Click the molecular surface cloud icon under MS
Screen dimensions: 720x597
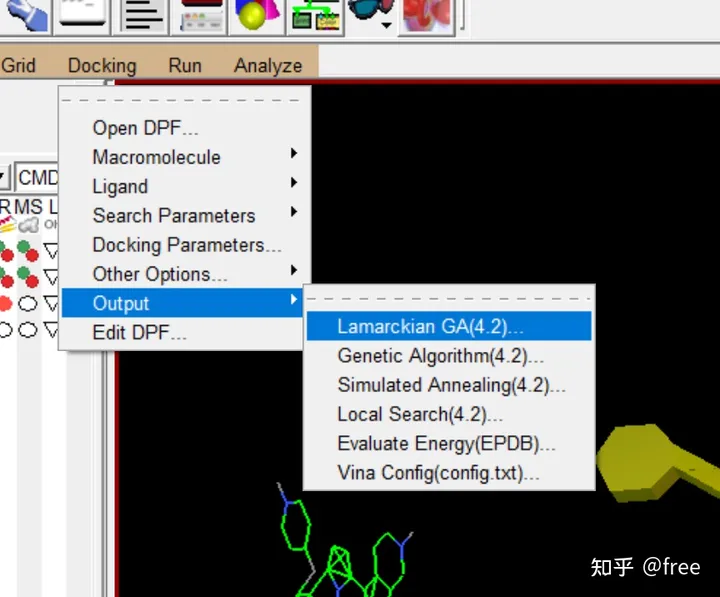click(x=28, y=225)
